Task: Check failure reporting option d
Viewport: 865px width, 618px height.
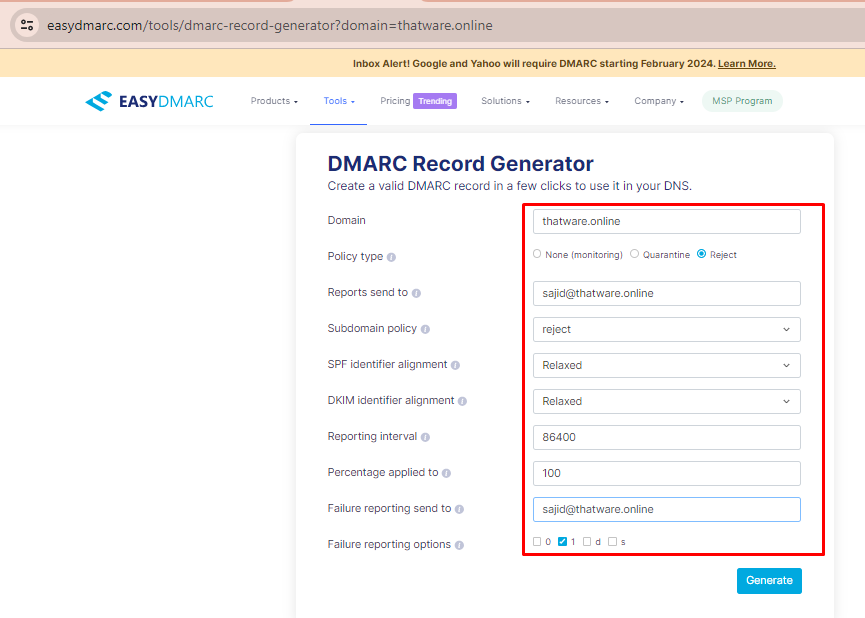Action: [x=587, y=541]
